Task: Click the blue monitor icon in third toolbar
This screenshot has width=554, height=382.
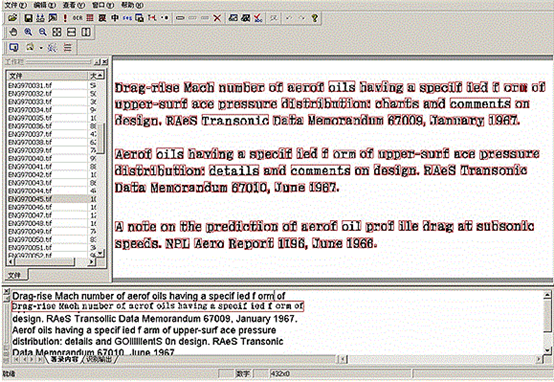Action: [14, 47]
